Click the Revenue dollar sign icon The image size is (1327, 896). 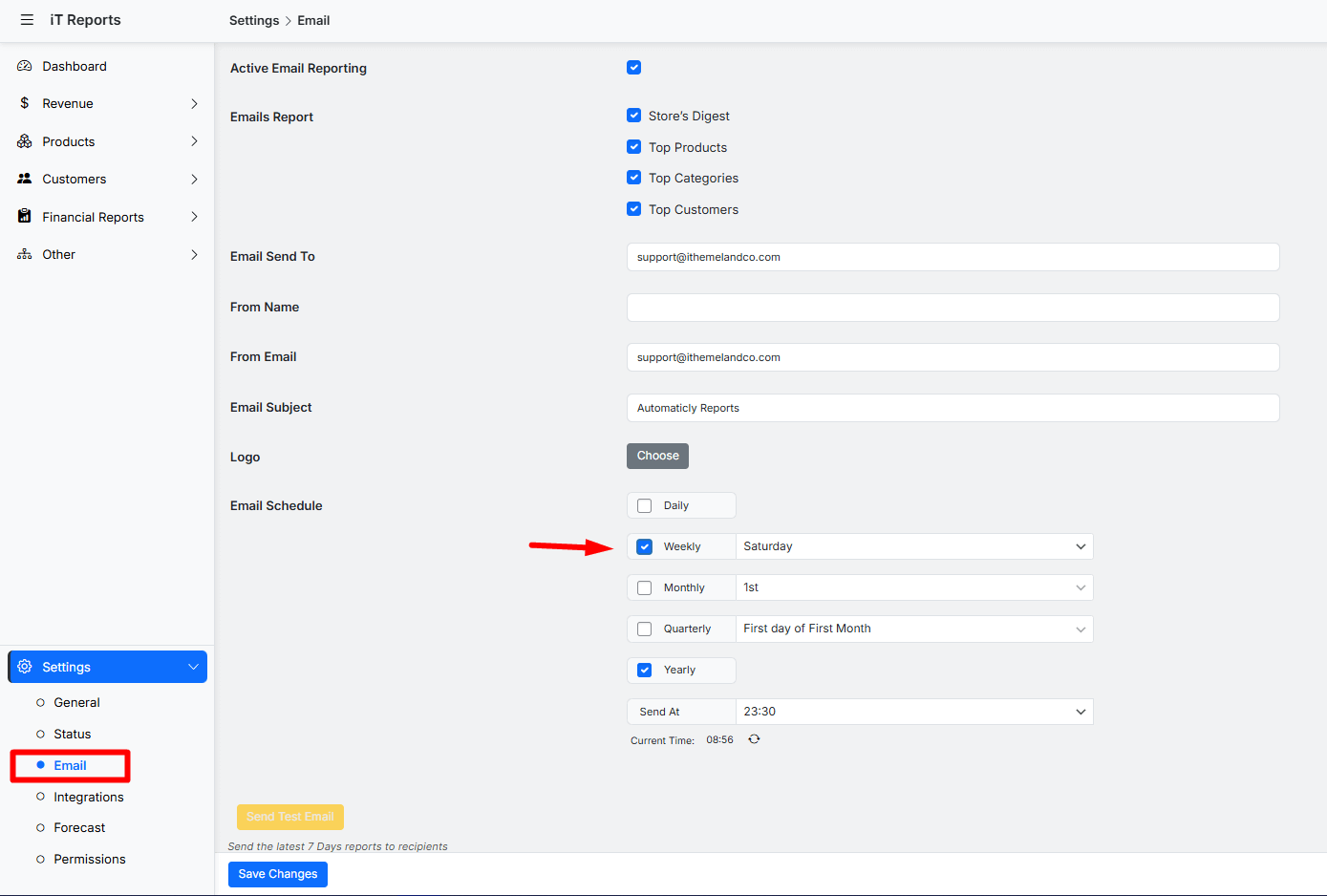(25, 103)
